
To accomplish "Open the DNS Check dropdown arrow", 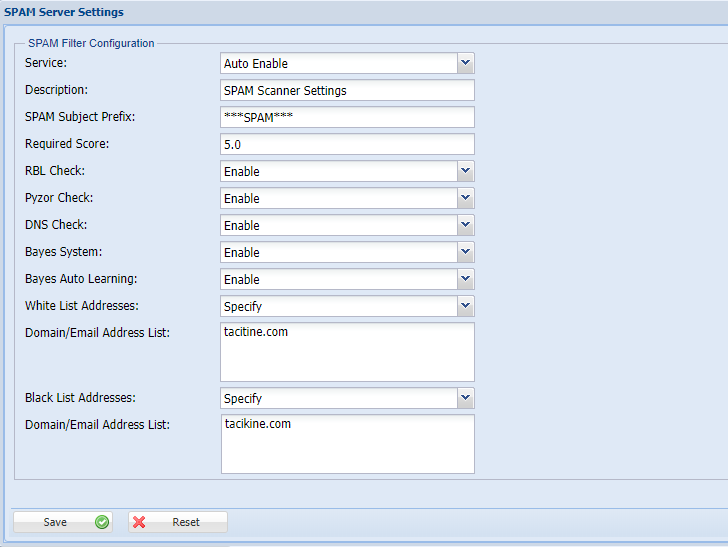I will pos(465,225).
